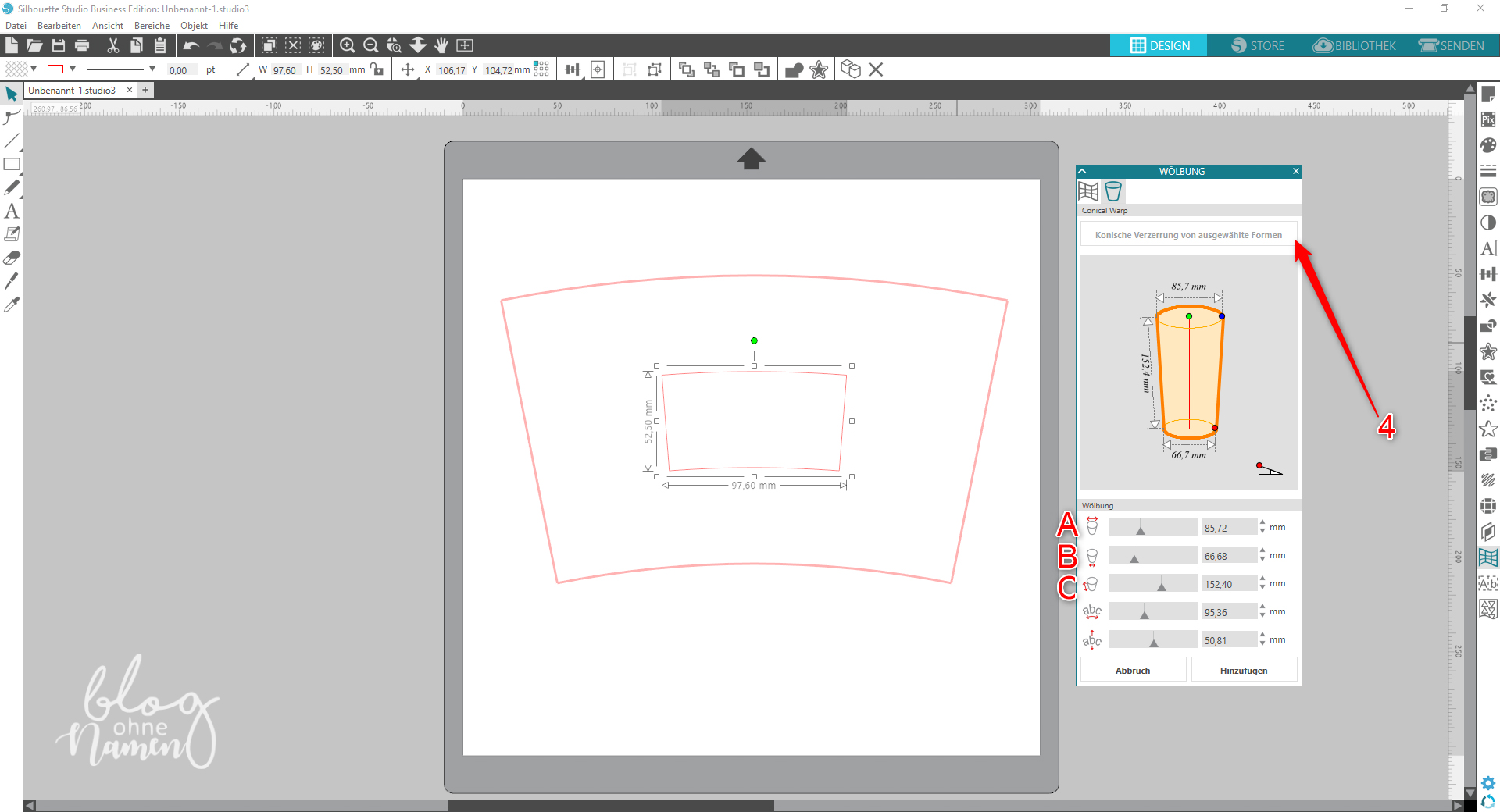This screenshot has height=812, width=1500.
Task: Click the Zoom In magnifier icon
Action: (x=348, y=45)
